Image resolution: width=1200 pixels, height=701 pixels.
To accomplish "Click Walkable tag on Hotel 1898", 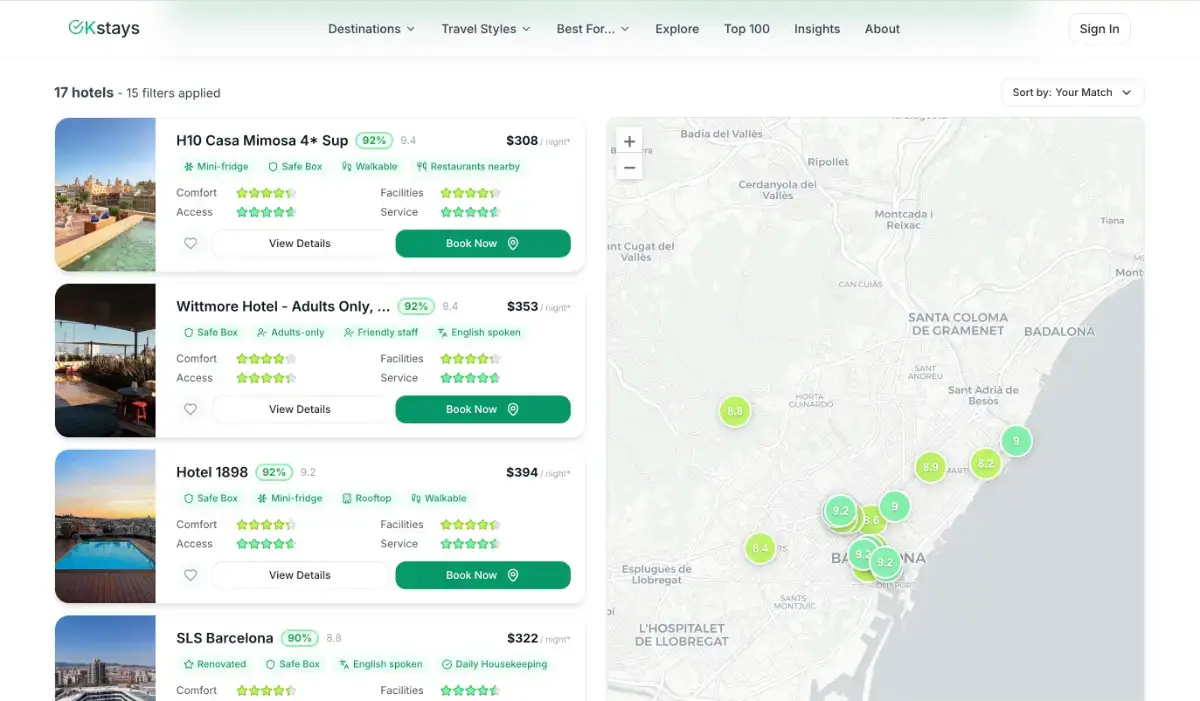I will click(x=438, y=499).
